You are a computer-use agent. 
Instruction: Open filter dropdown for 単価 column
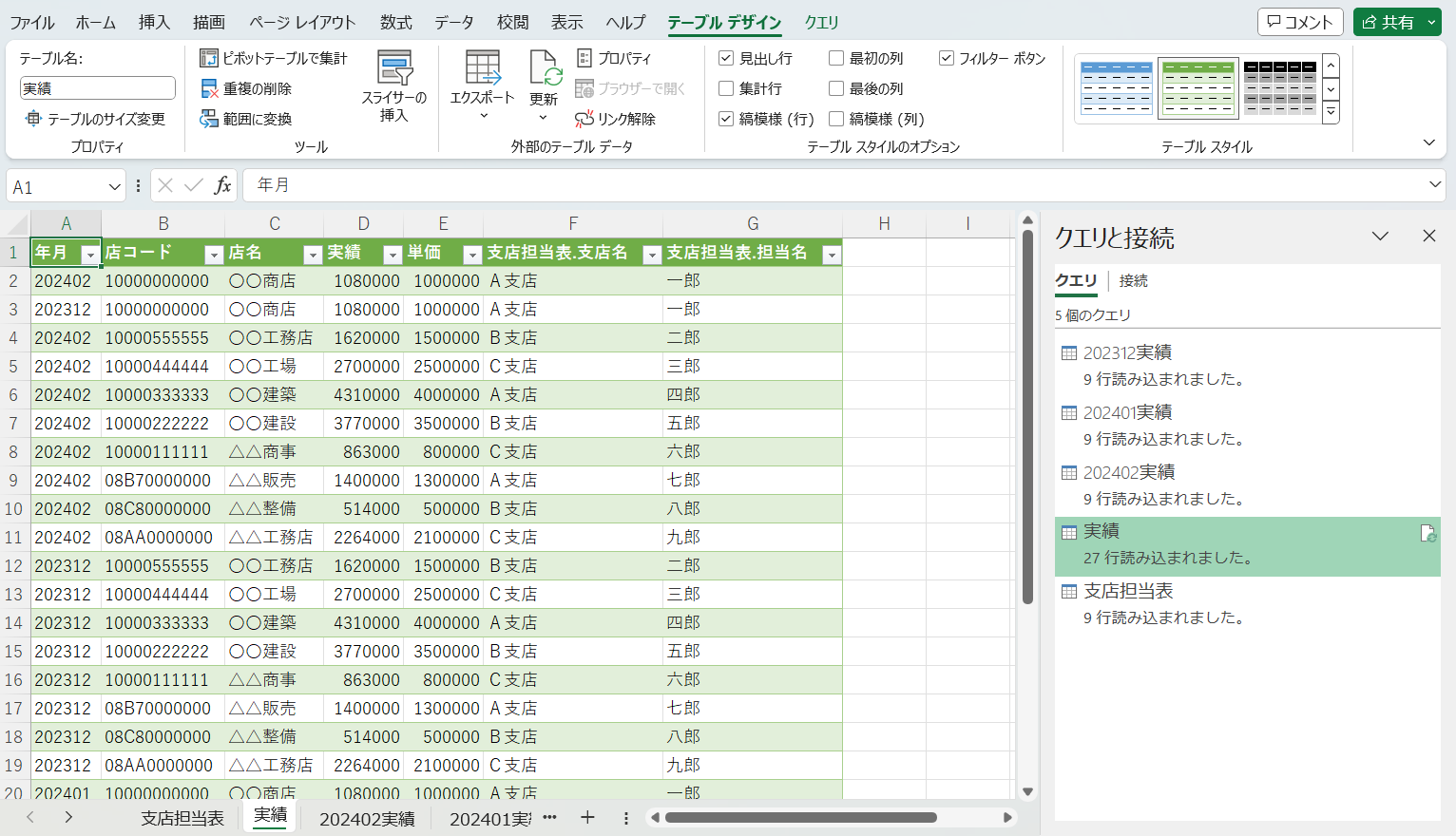point(472,255)
